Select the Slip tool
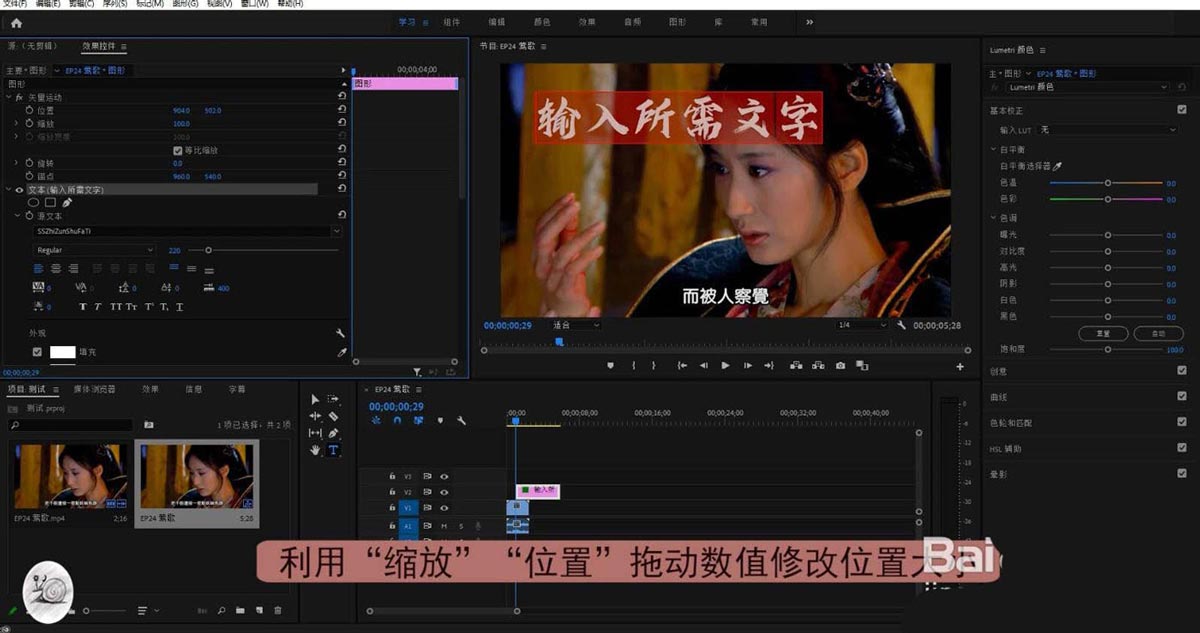 click(x=315, y=433)
